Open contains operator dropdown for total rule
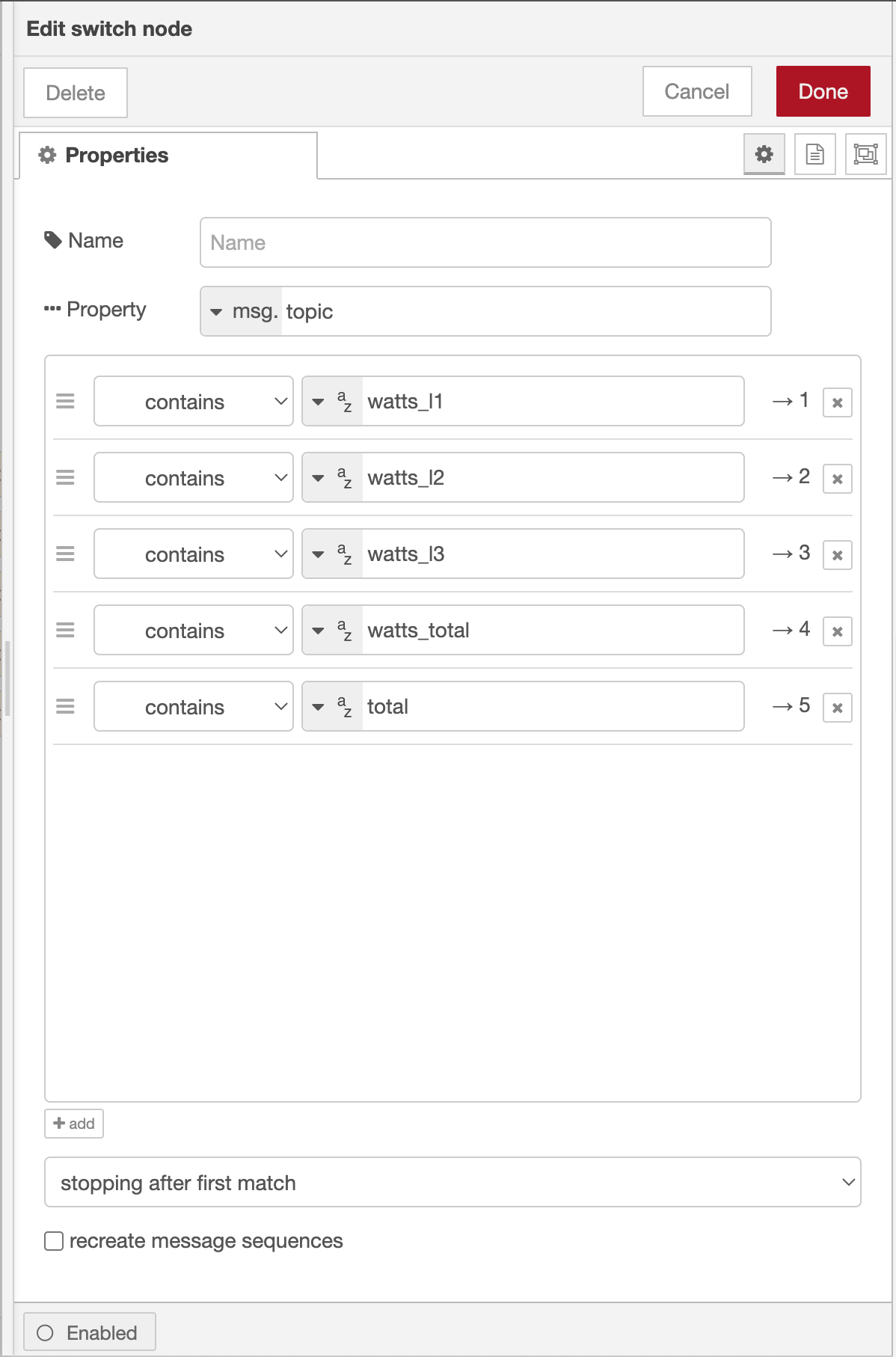The image size is (896, 1357). [194, 706]
